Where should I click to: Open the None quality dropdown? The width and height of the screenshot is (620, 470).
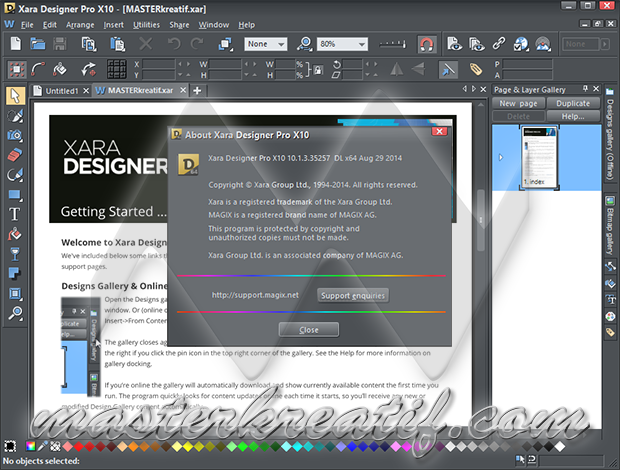[266, 44]
